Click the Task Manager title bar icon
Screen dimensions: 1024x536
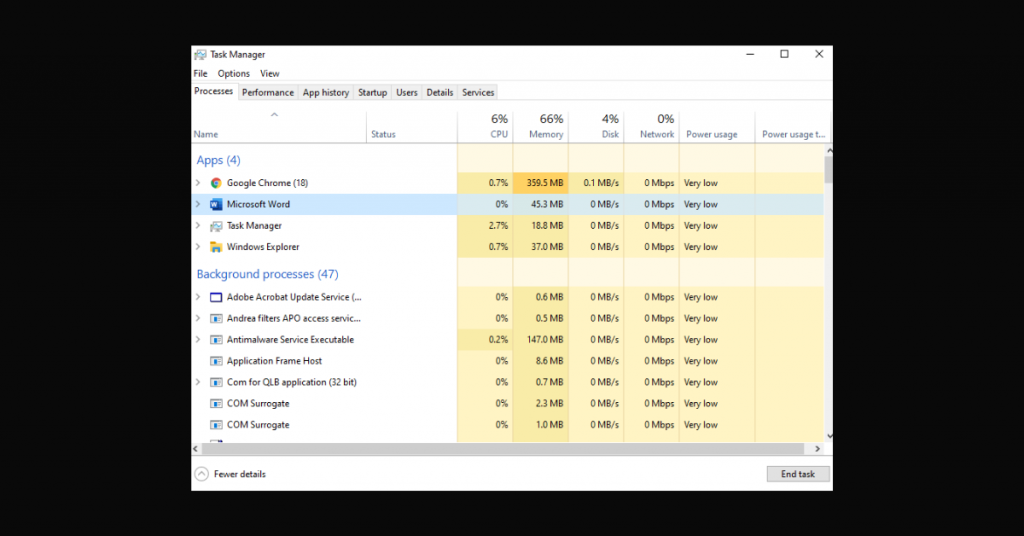coord(200,55)
